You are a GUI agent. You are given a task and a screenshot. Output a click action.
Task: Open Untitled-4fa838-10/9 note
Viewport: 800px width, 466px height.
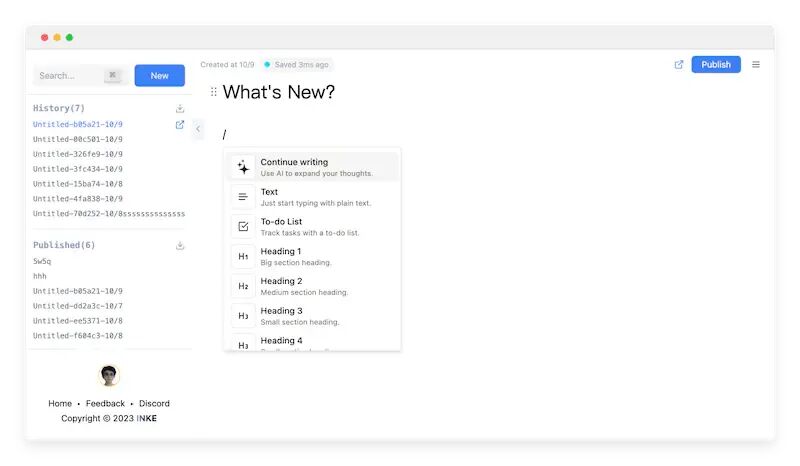pos(78,199)
